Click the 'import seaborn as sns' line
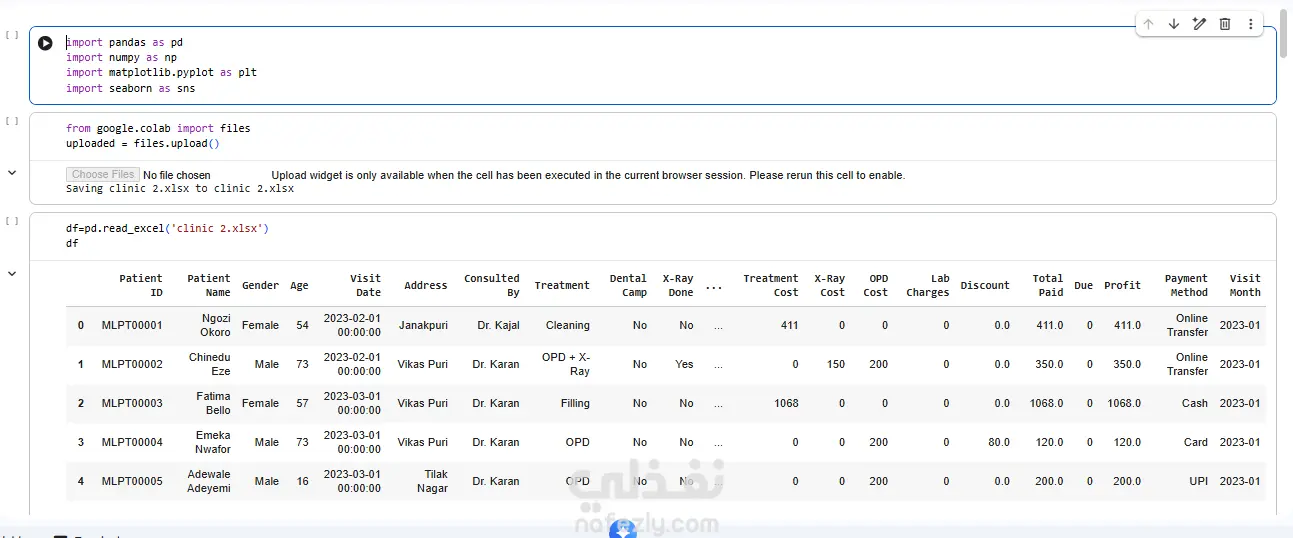The width and height of the screenshot is (1293, 538). click(x=131, y=88)
